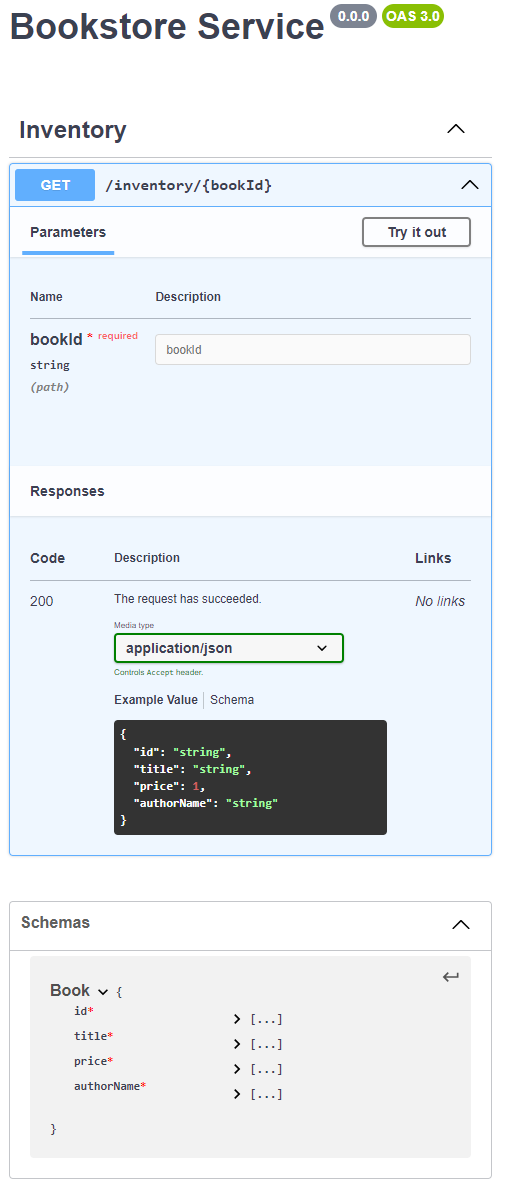Viewport: 506px width, 1200px height.
Task: Click the Try it out button
Action: pos(417,232)
